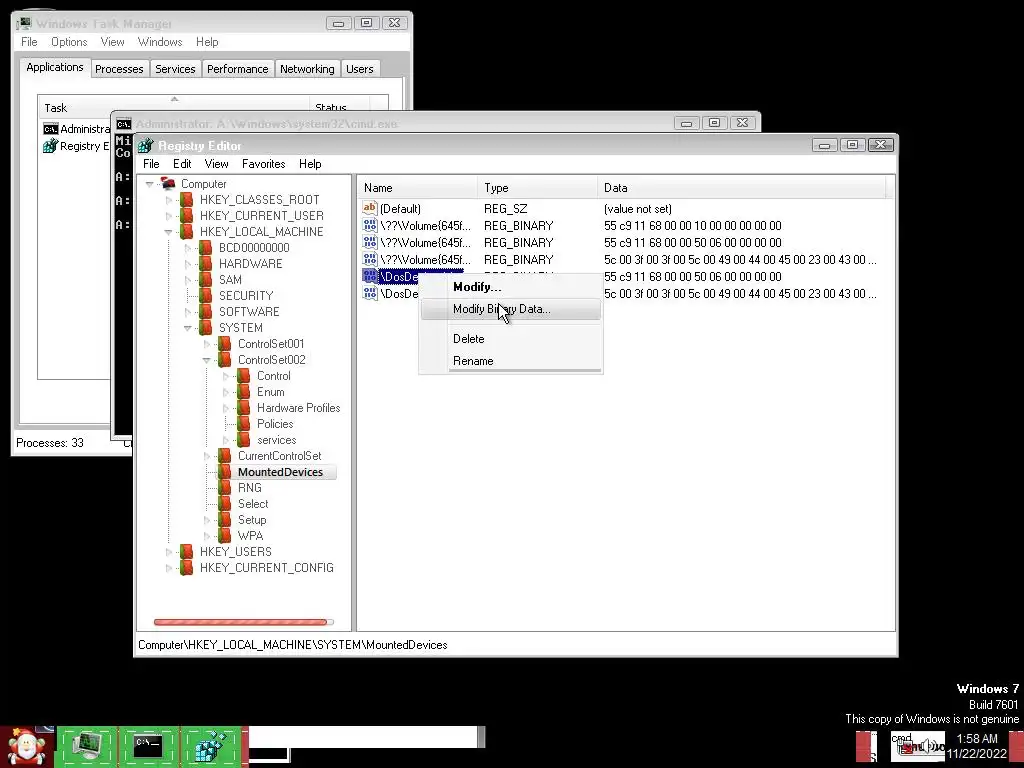Click the BCD00000000 key icon

click(206, 248)
